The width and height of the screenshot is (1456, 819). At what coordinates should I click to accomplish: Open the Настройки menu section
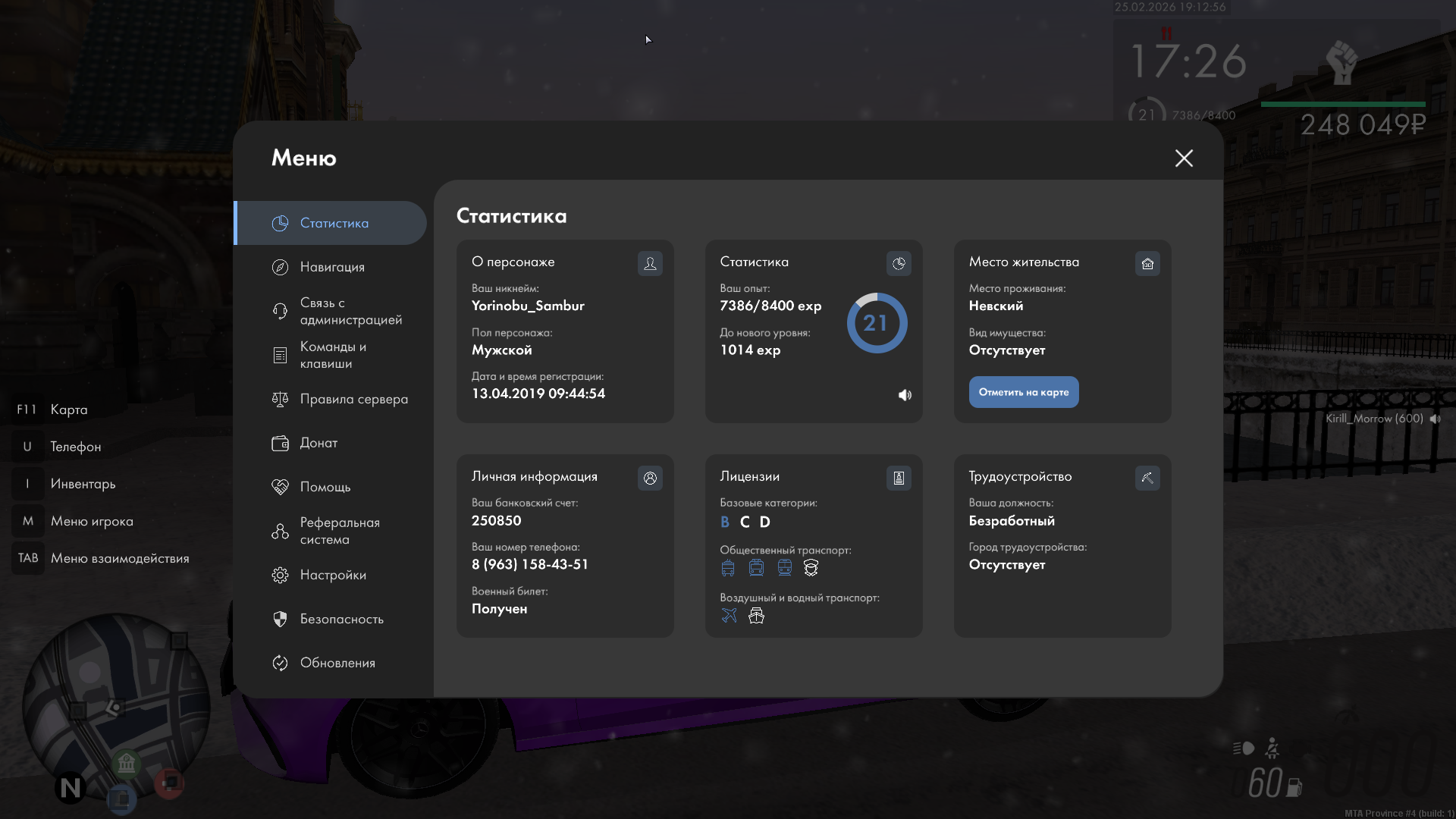(x=332, y=575)
